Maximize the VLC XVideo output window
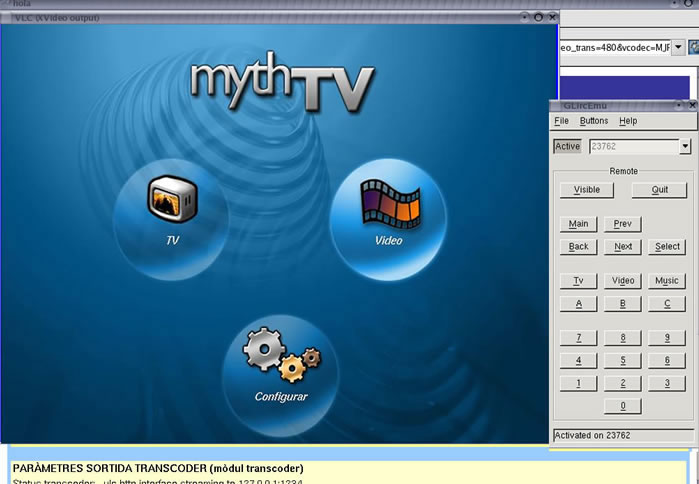Viewport: 699px width, 484px height. [539, 17]
